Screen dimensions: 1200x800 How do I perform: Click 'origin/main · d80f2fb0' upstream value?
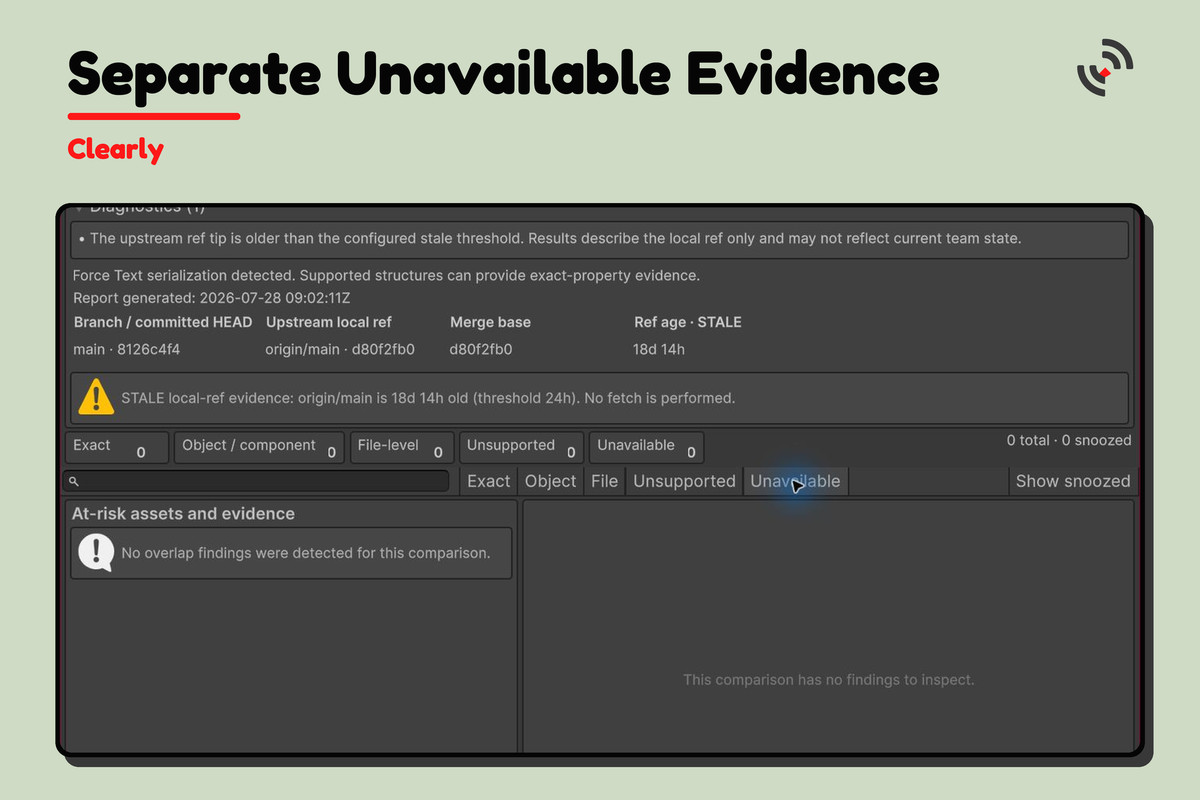pyautogui.click(x=340, y=350)
